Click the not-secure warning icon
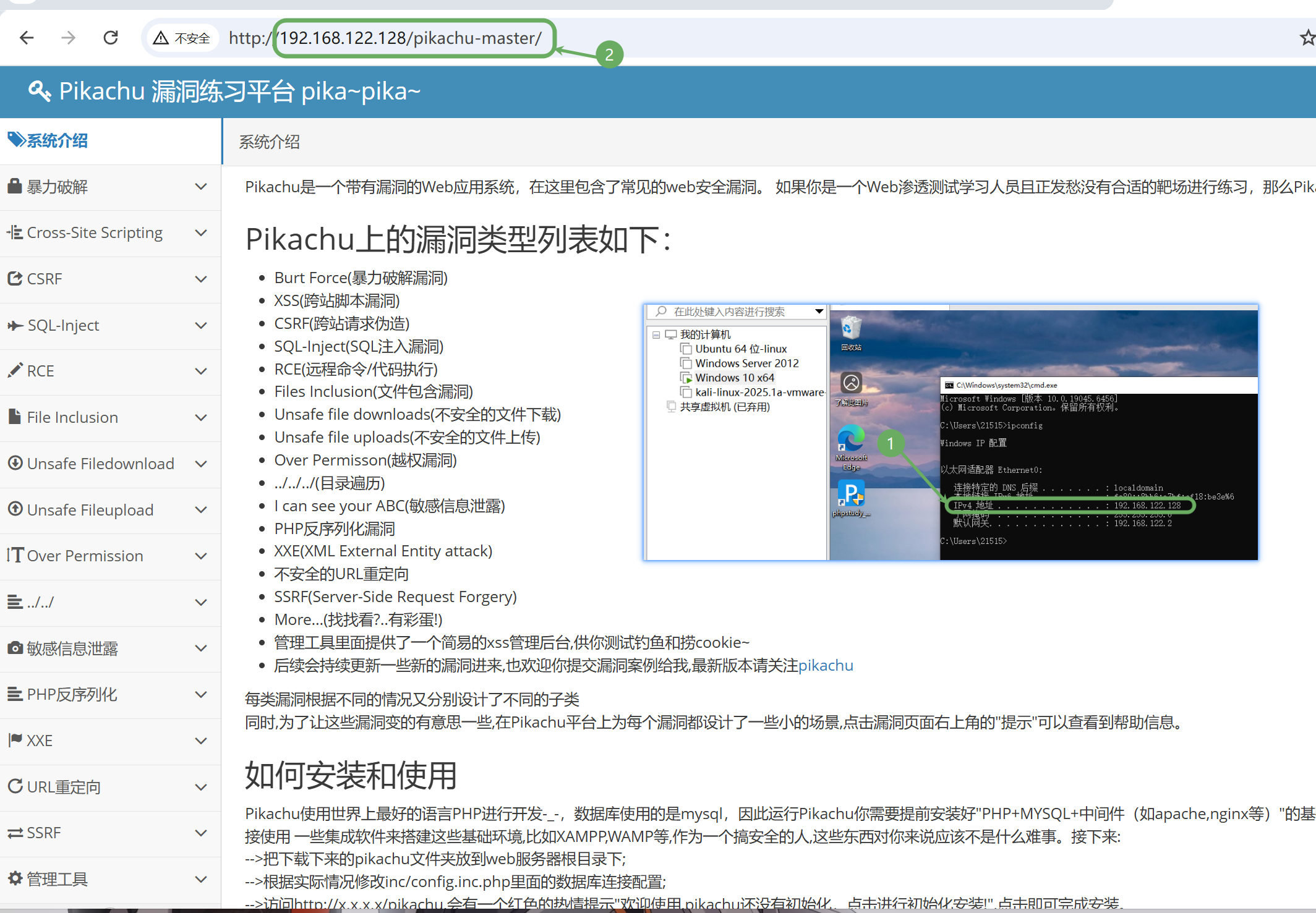This screenshot has height=913, width=1316. 161,38
